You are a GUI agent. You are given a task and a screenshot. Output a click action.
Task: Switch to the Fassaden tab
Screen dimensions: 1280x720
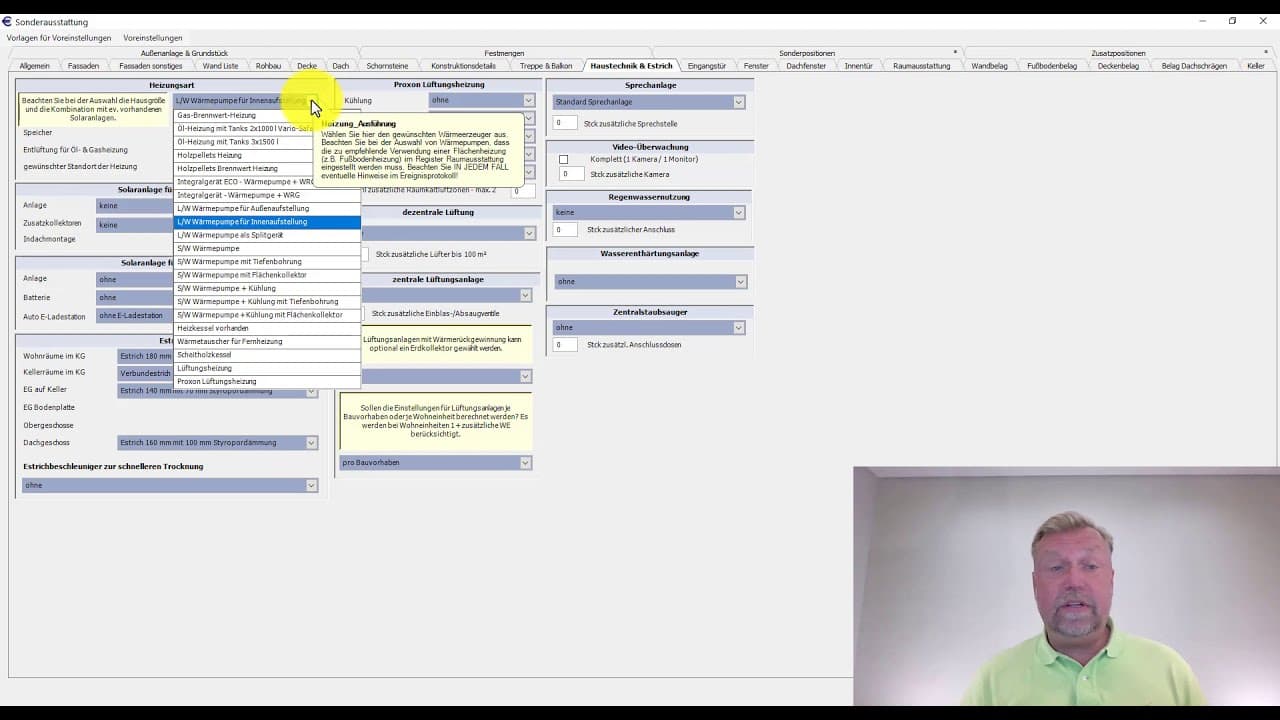[x=83, y=66]
